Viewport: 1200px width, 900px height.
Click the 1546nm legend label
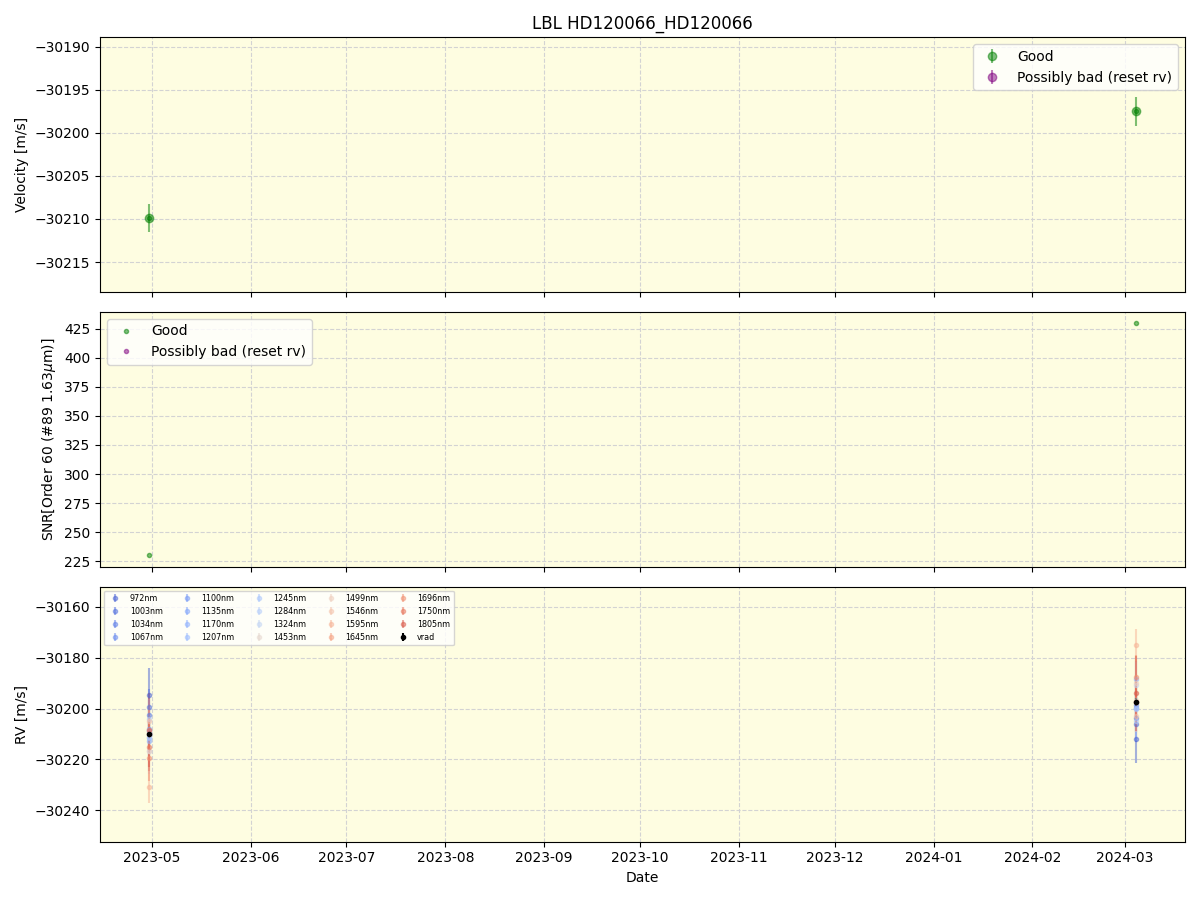[x=362, y=611]
